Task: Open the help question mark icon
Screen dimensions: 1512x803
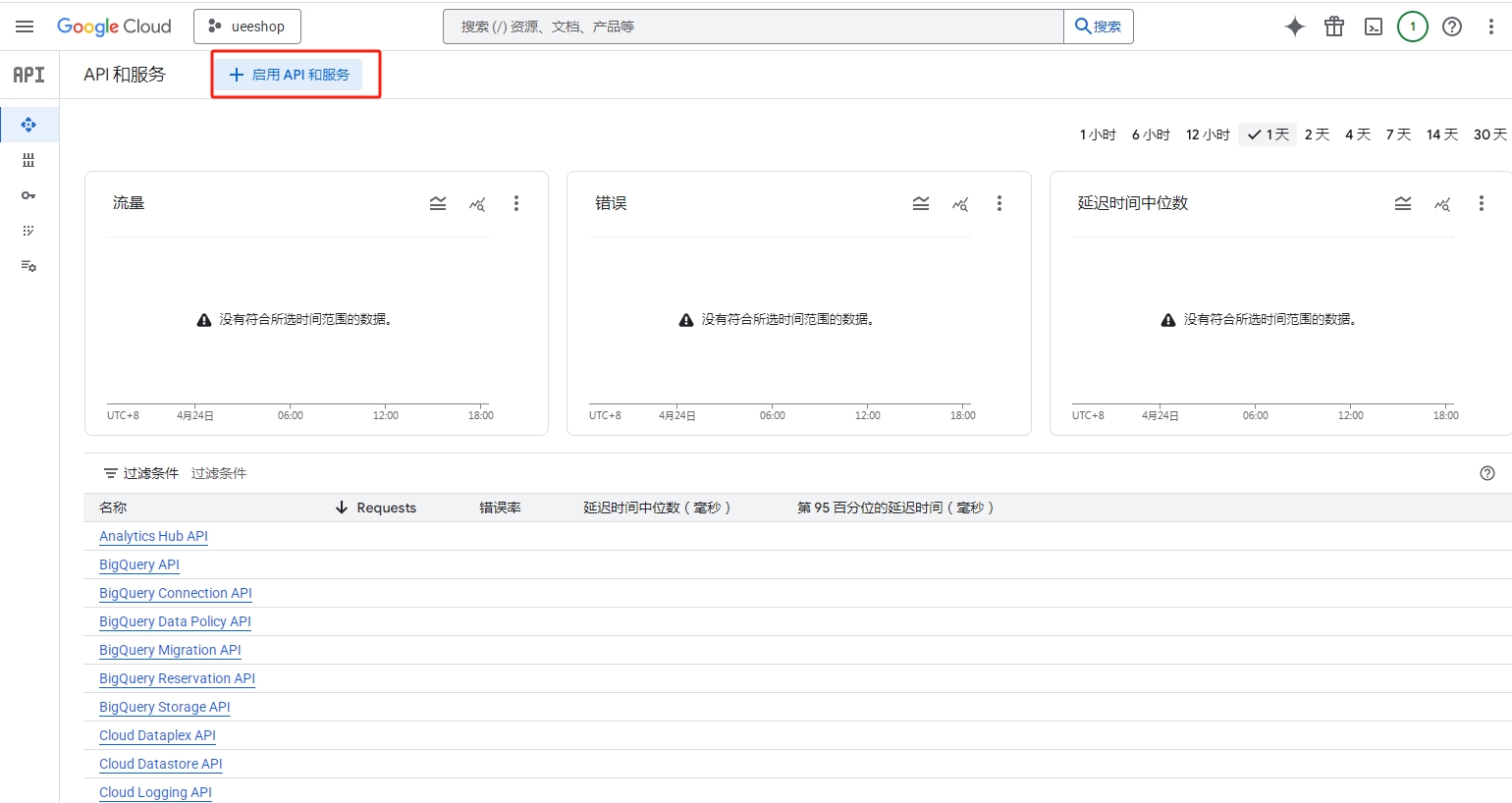Action: tap(1452, 27)
